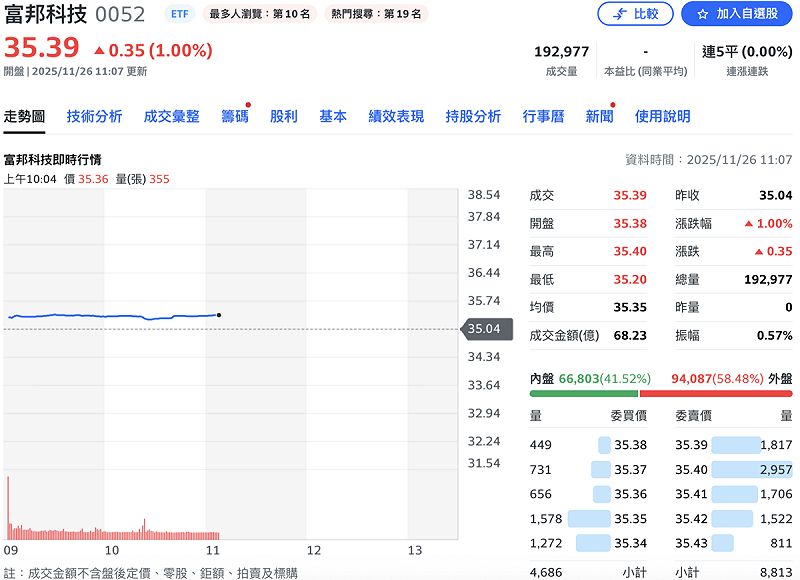Click the black dot ending the price line
Image resolution: width=800 pixels, height=580 pixels.
tap(219, 315)
